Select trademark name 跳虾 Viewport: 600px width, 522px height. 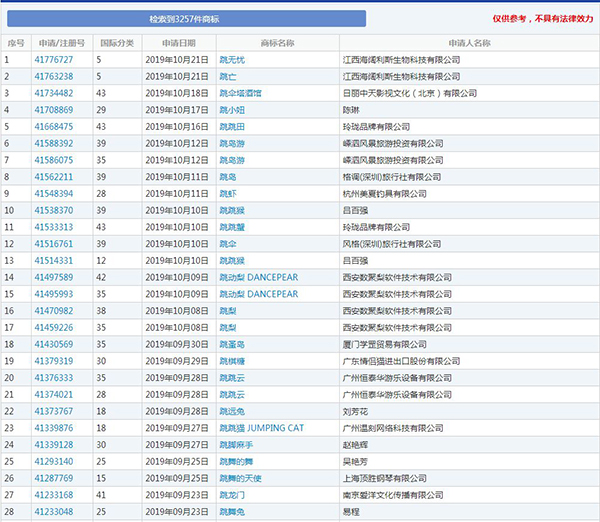click(228, 193)
